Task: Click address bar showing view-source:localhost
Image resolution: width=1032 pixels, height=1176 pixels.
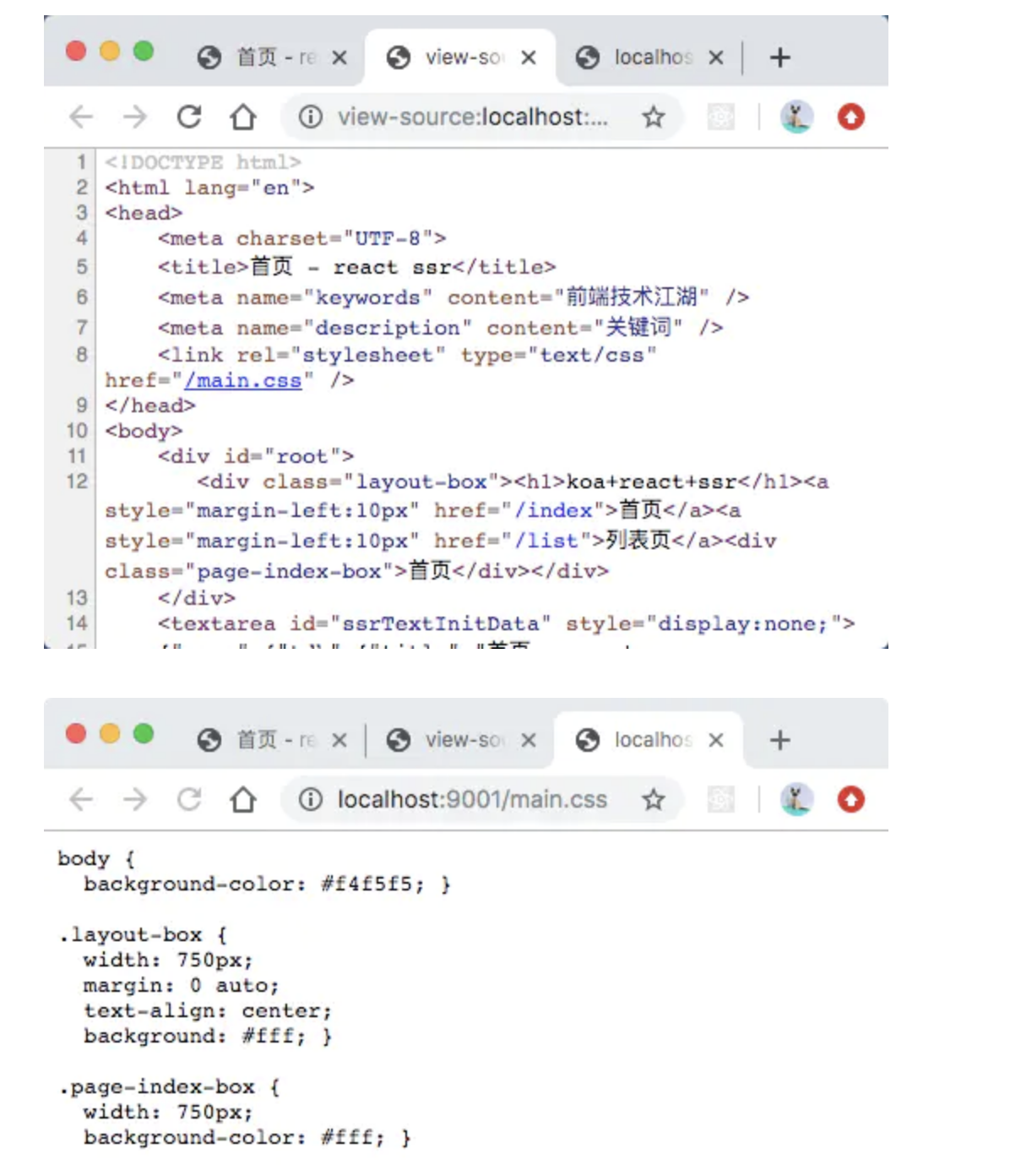Action: (x=473, y=117)
